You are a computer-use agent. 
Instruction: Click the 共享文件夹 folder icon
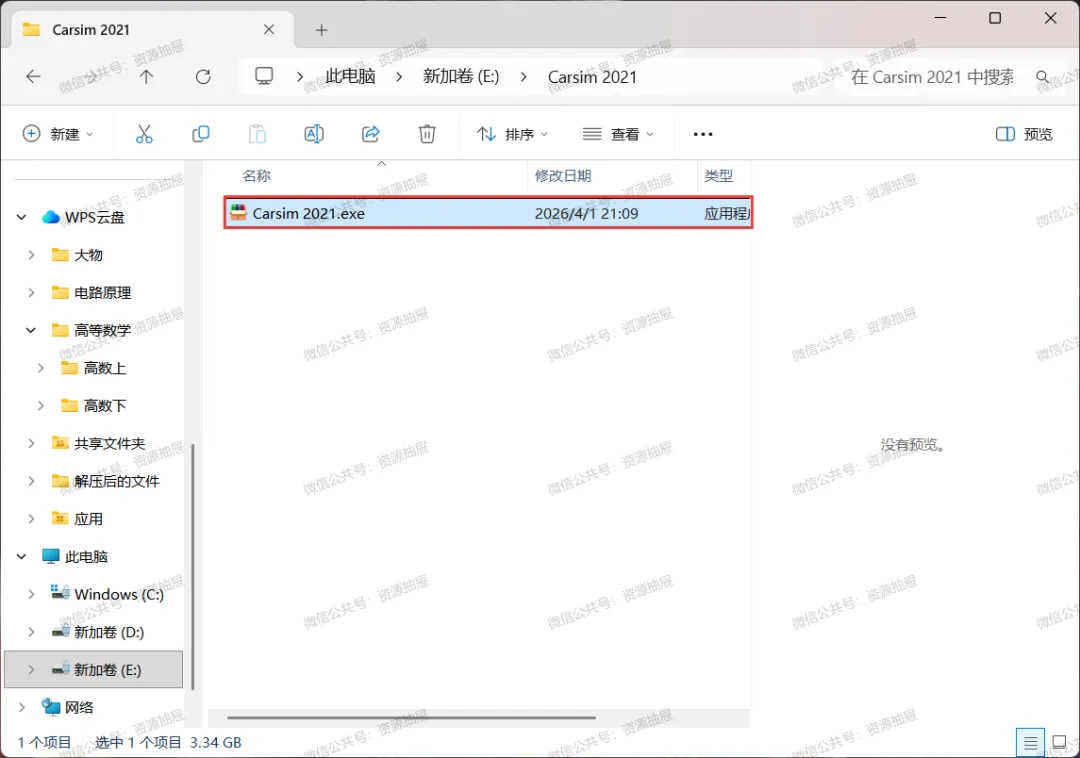pos(60,443)
